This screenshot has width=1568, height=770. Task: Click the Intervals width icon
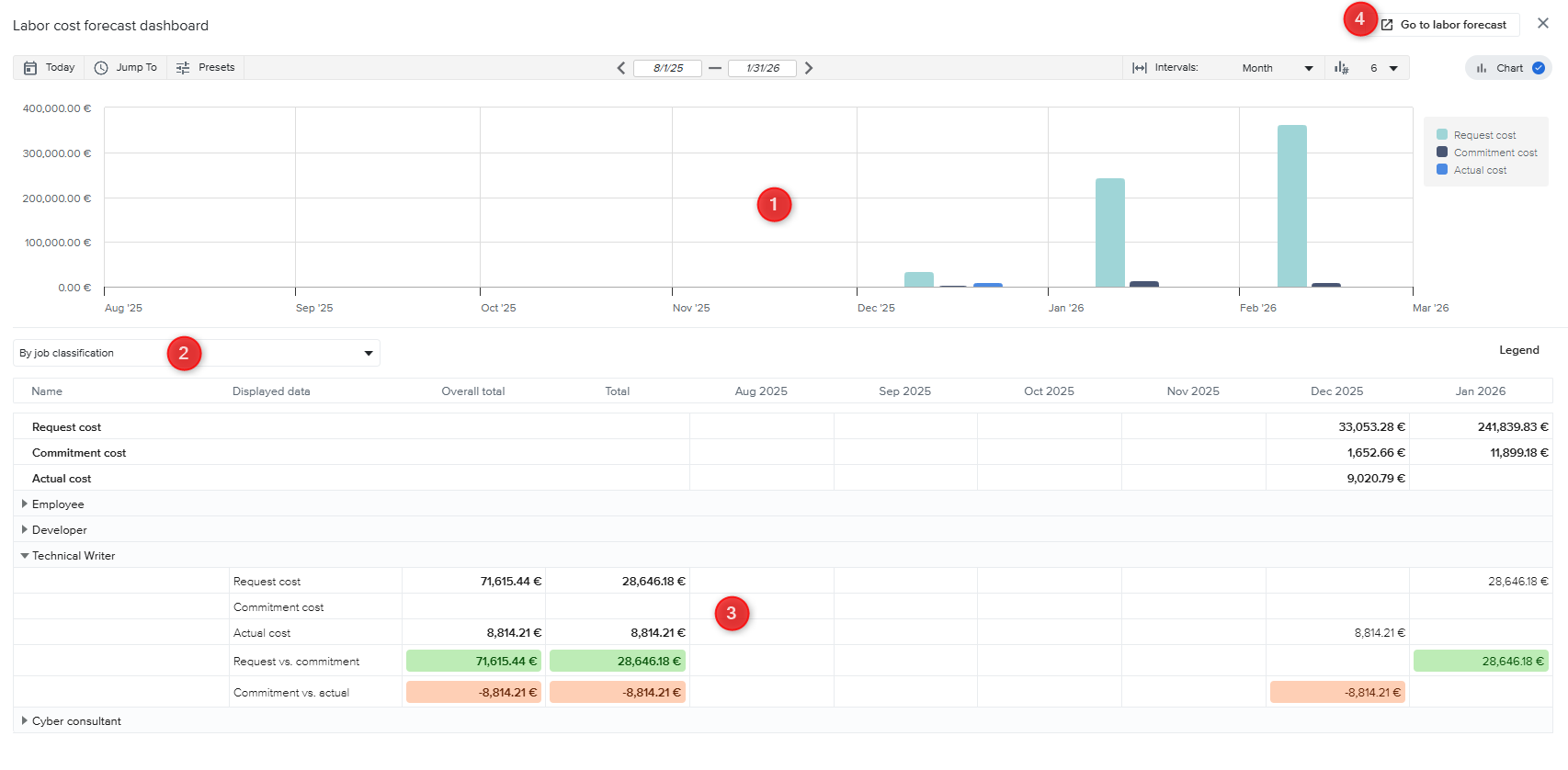pyautogui.click(x=1140, y=68)
